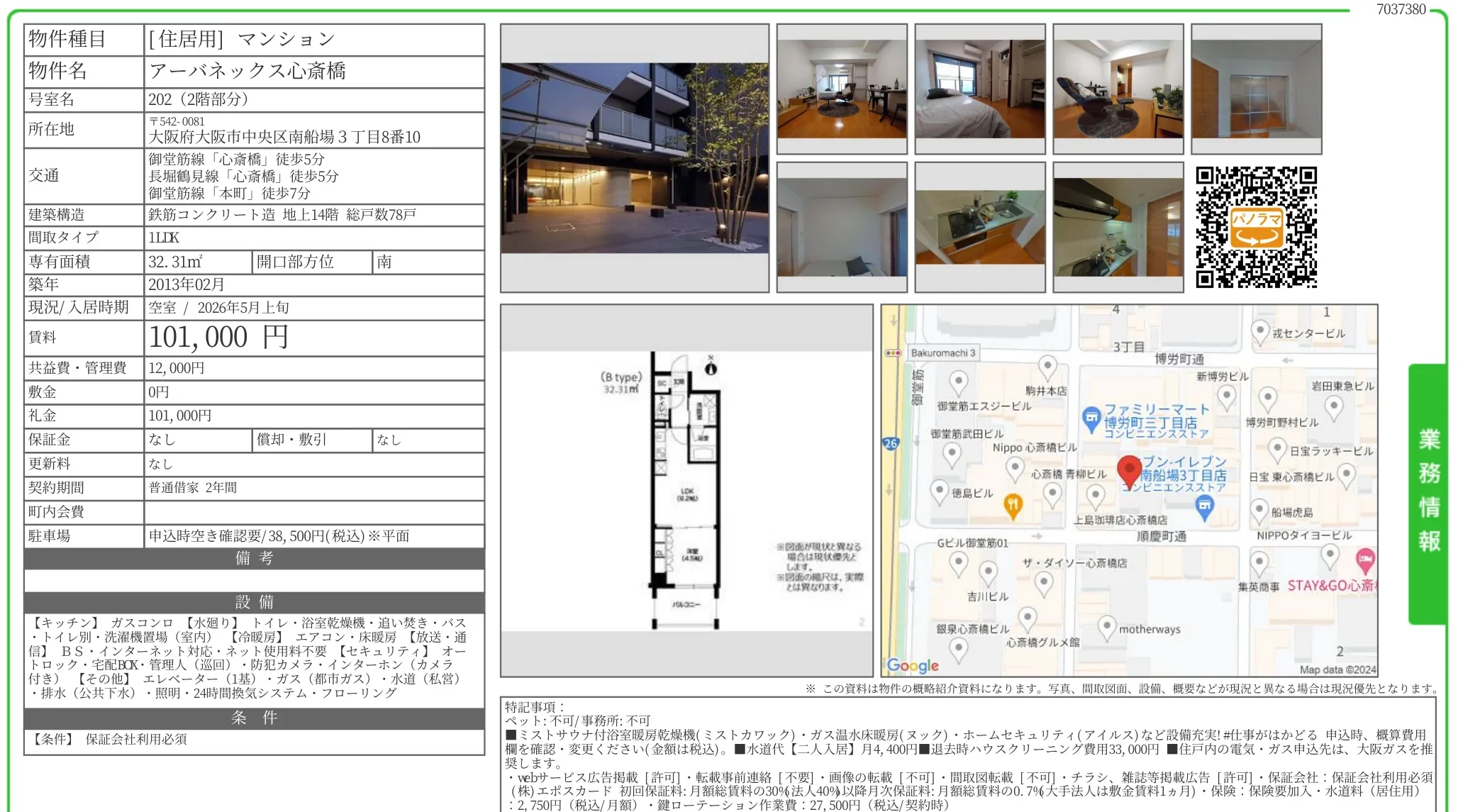Click the gray map pin labeled motherways
Image resolution: width=1458 pixels, height=812 pixels.
tap(1107, 625)
